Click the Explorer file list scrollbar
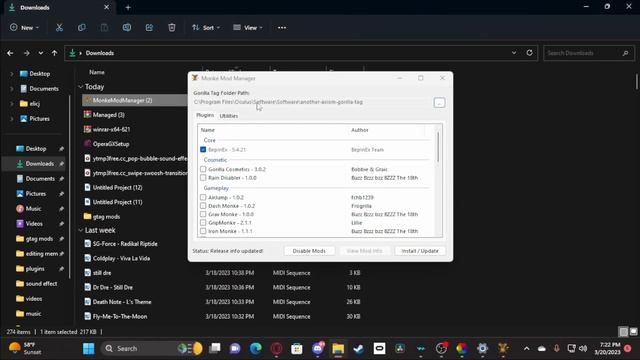This screenshot has width=640, height=360. 636,82
